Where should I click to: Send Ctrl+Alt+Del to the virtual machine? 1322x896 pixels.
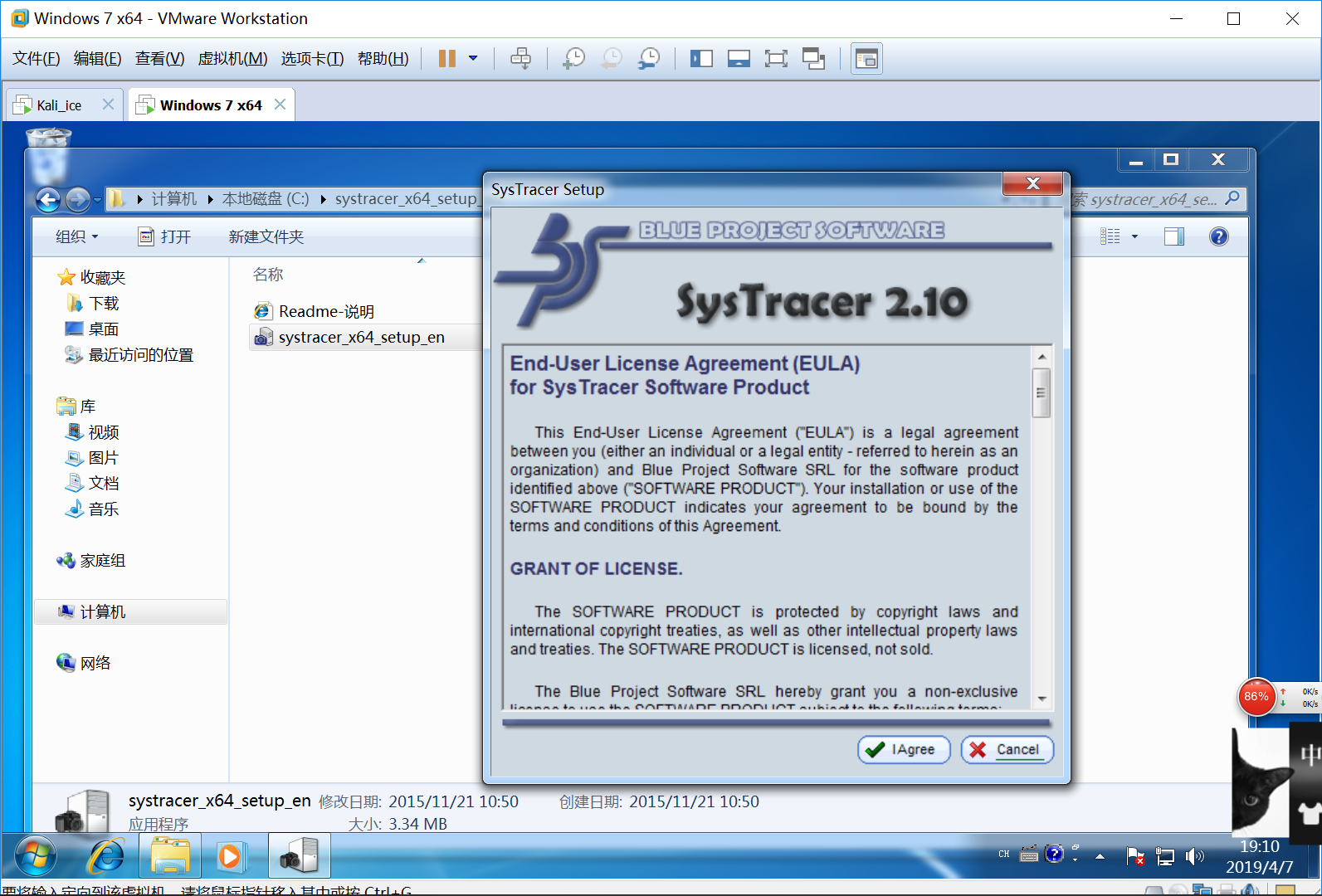[x=520, y=58]
